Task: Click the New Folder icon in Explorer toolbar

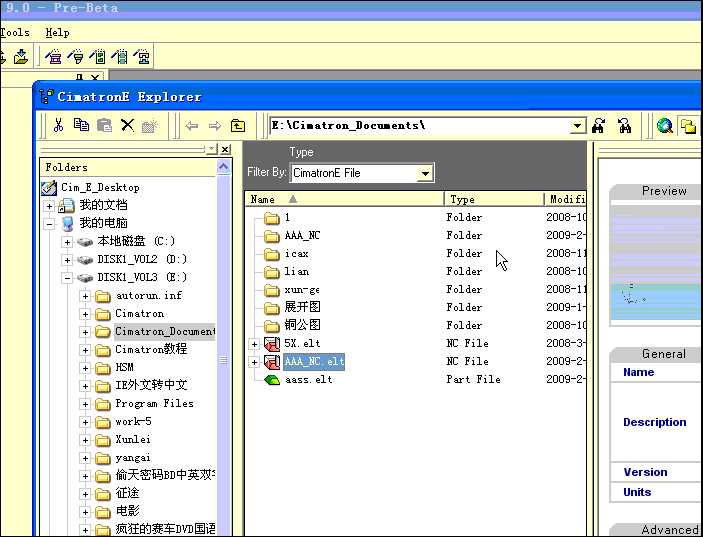Action: (151, 126)
